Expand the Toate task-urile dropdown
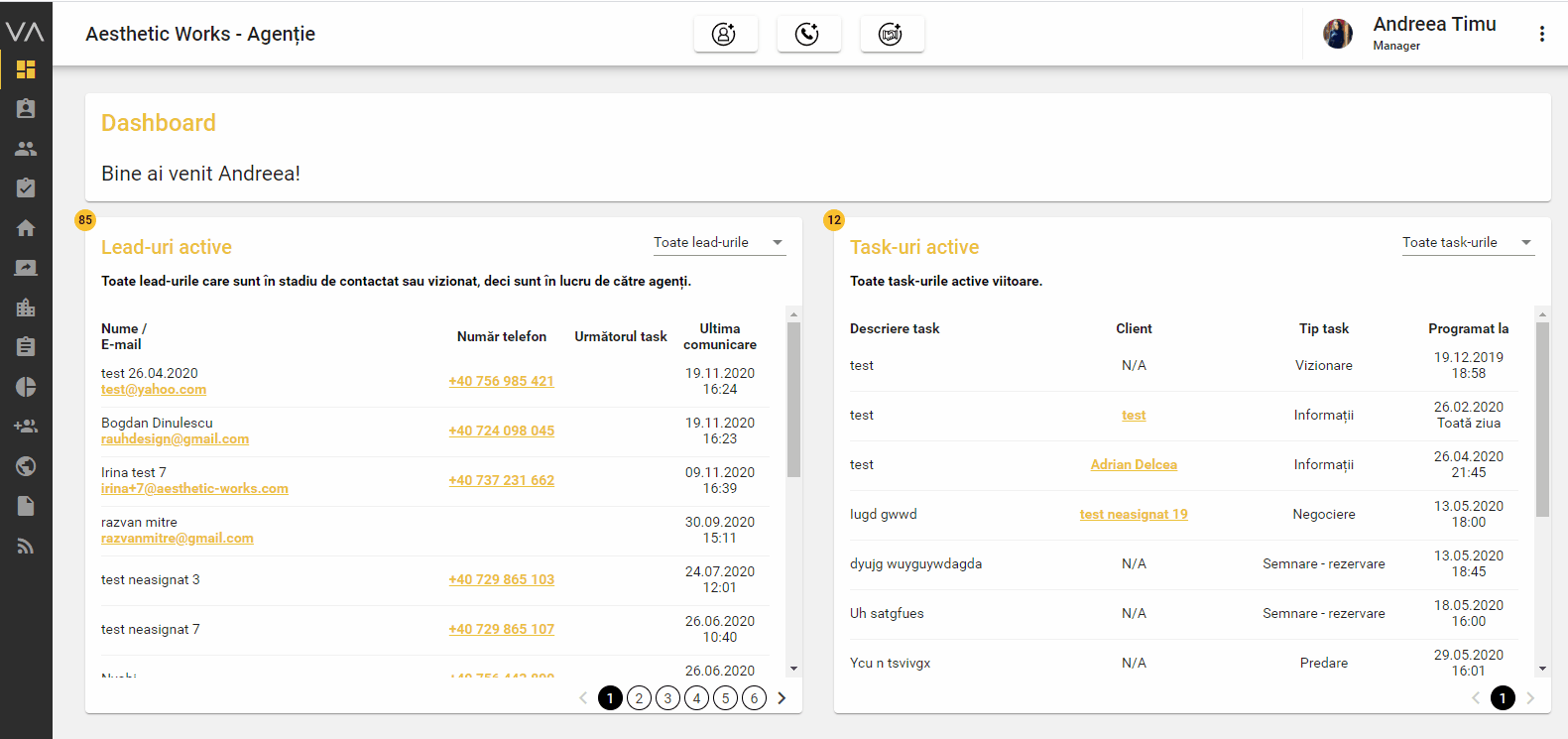1568x739 pixels. [x=1467, y=243]
